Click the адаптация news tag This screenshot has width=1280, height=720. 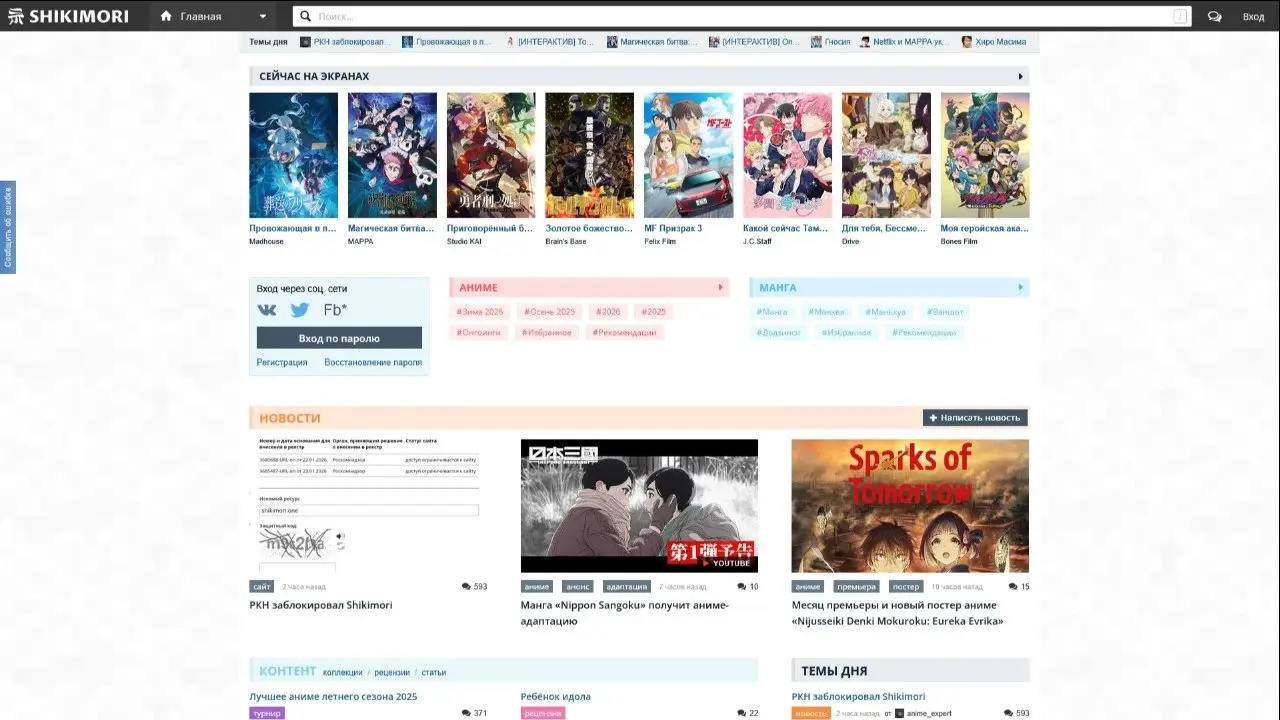pos(625,587)
